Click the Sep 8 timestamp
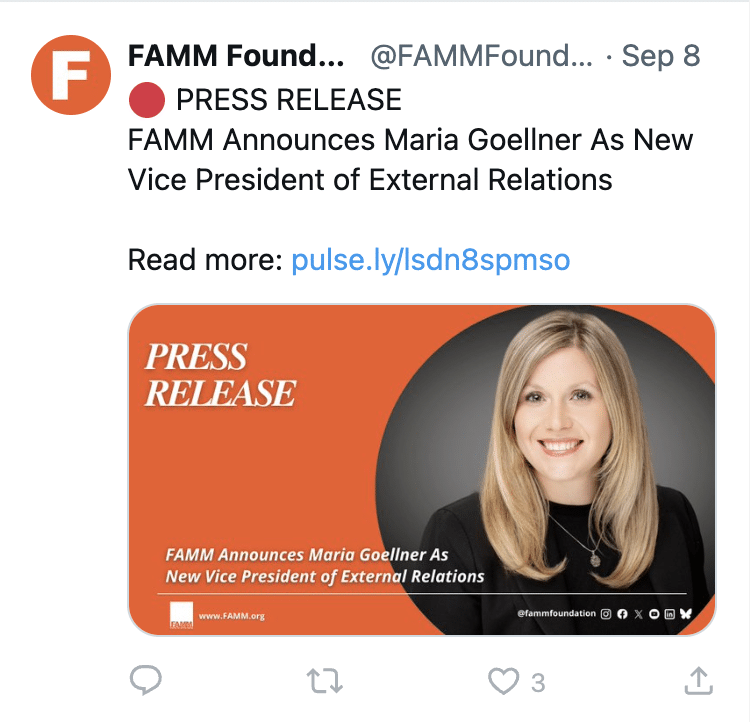Image resolution: width=750 pixels, height=722 pixels. [x=661, y=56]
